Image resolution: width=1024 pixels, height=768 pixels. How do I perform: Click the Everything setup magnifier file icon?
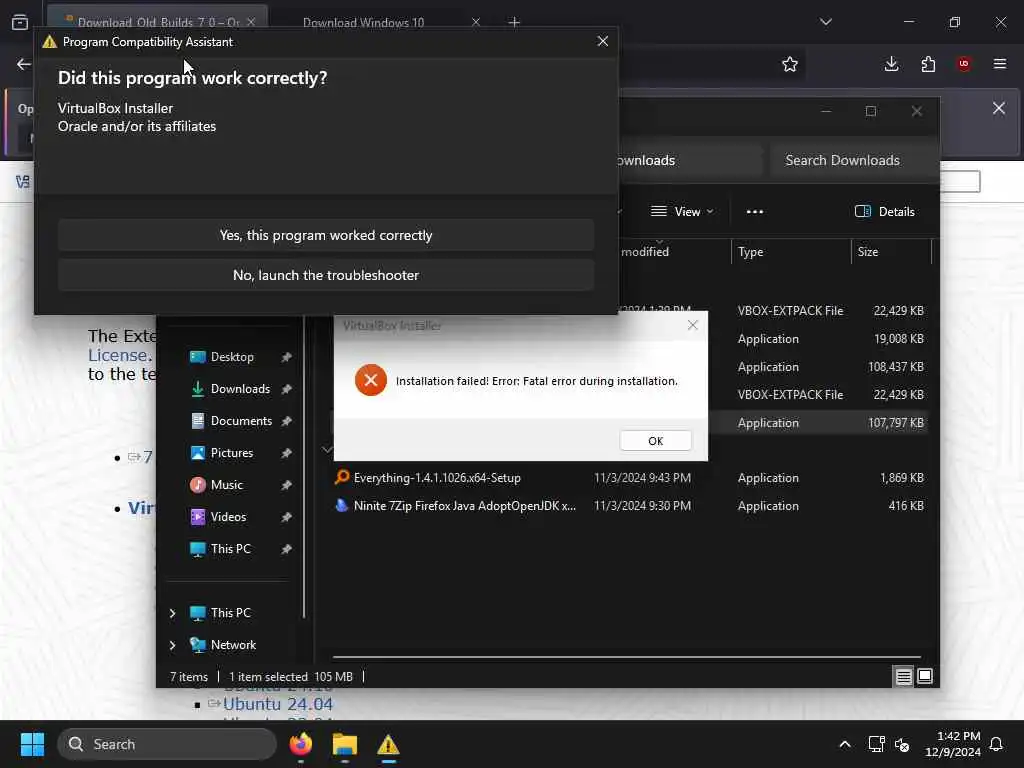click(x=342, y=477)
